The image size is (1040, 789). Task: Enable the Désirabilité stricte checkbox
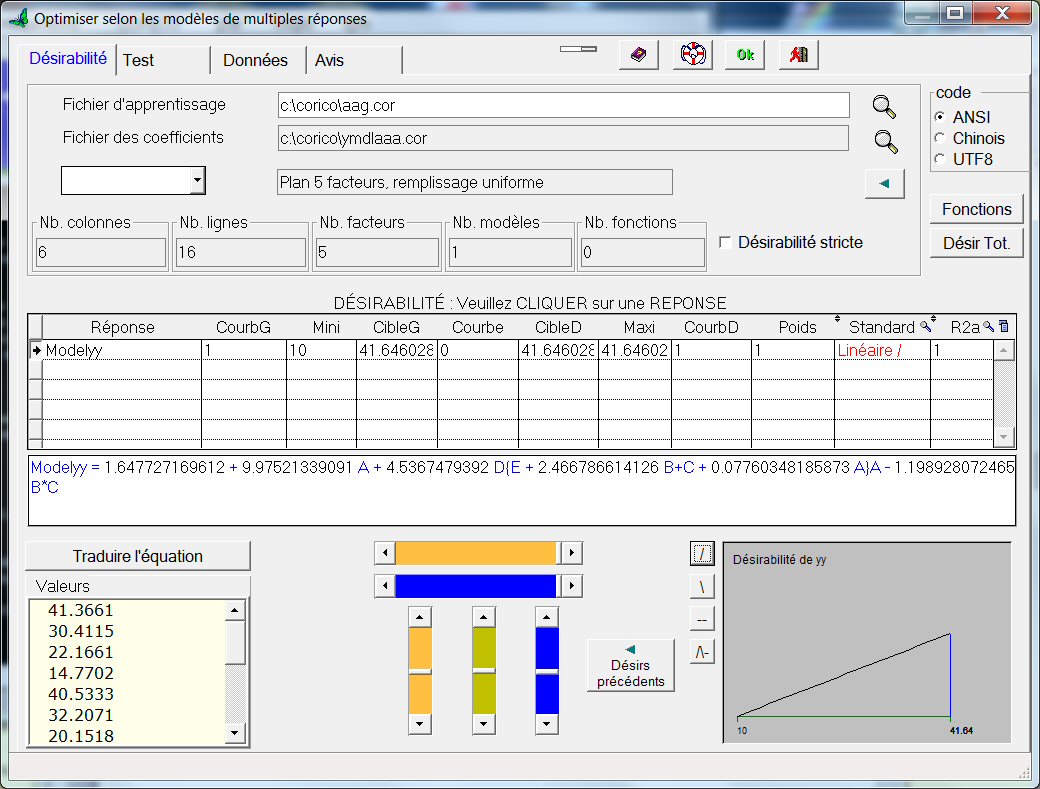[726, 242]
